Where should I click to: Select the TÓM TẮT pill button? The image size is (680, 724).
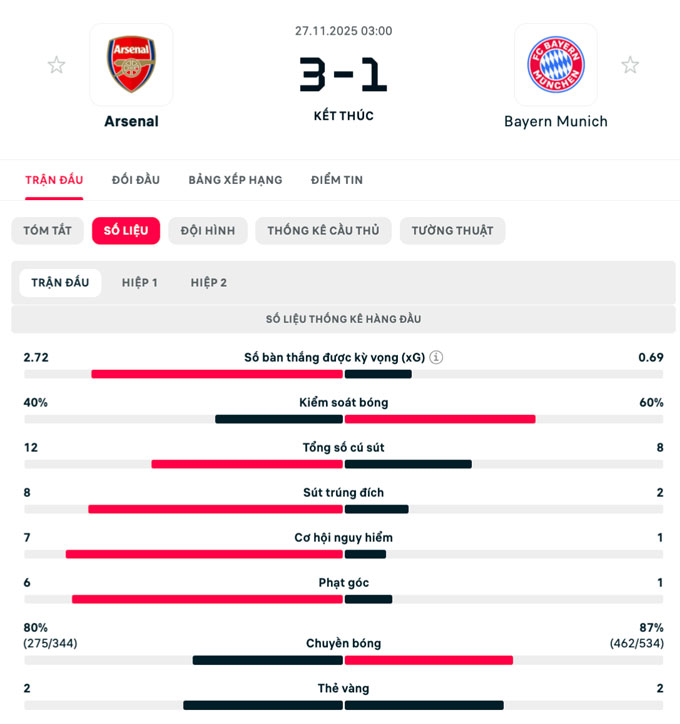click(x=48, y=231)
